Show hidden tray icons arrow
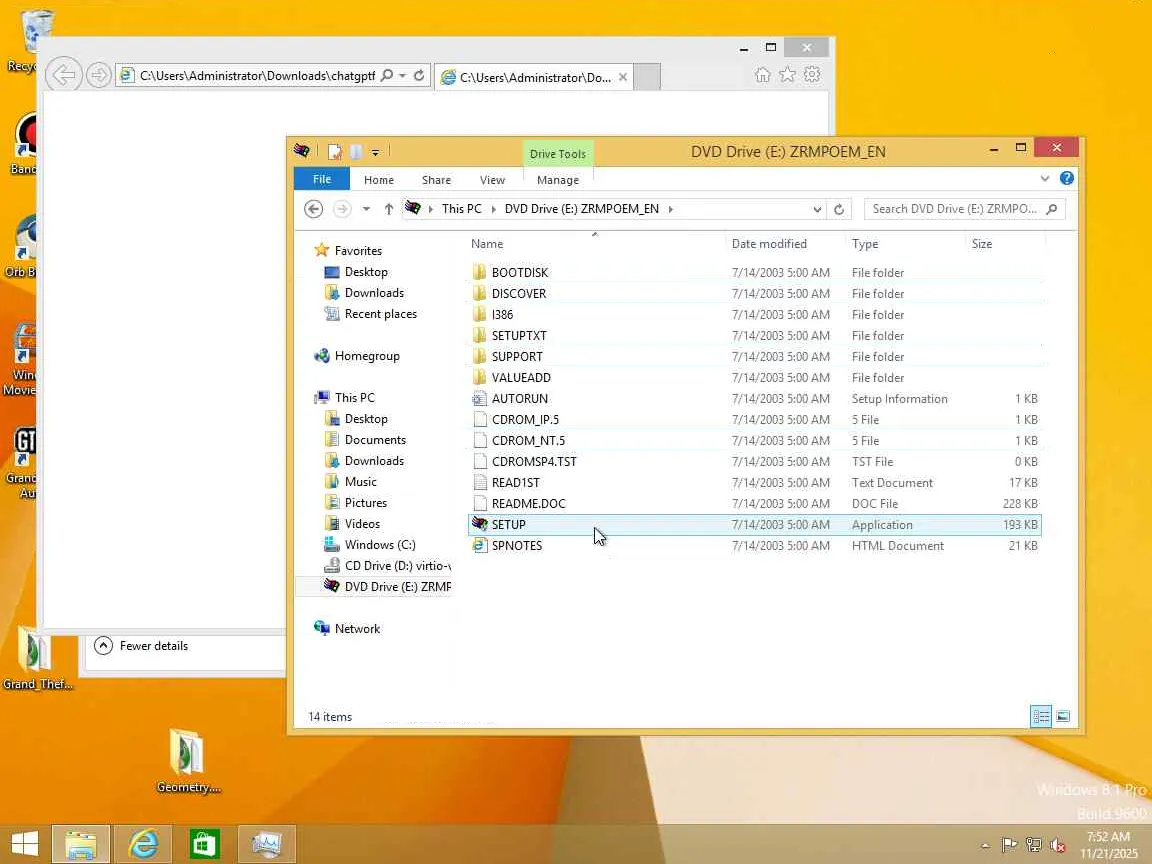The image size is (1152, 864). pyautogui.click(x=985, y=846)
